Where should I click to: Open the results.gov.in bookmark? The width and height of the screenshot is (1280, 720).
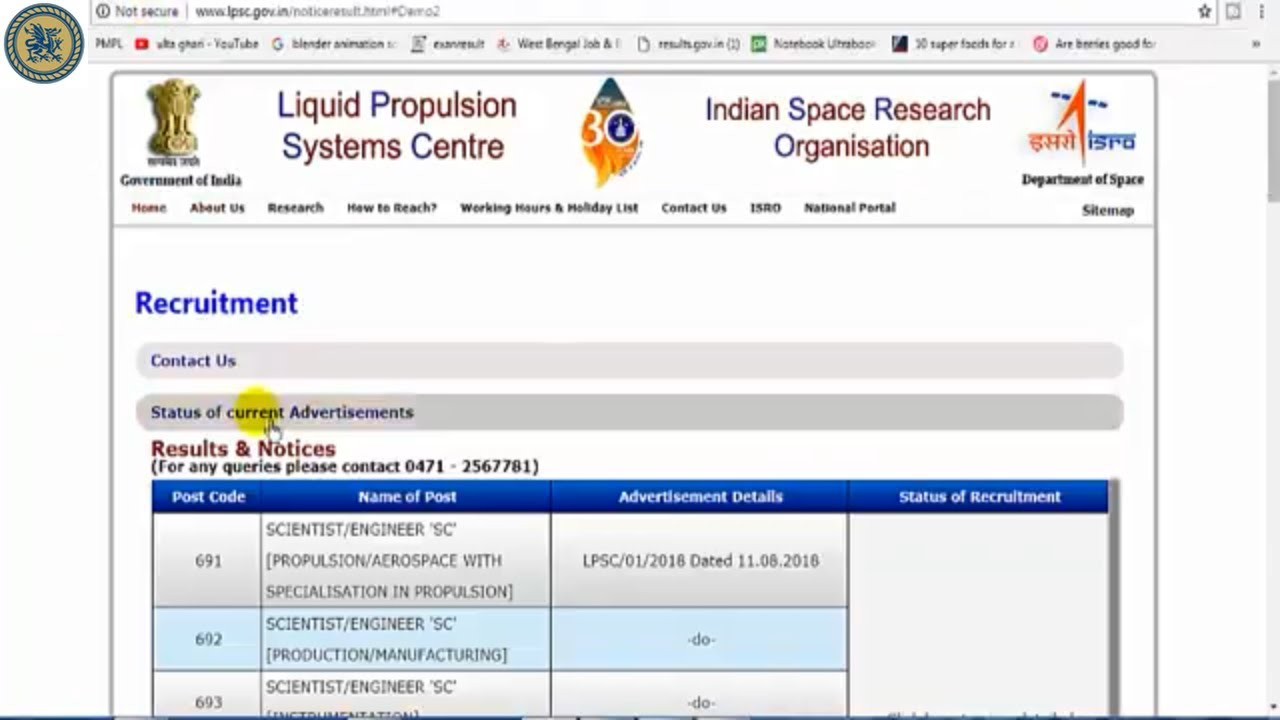tap(688, 44)
